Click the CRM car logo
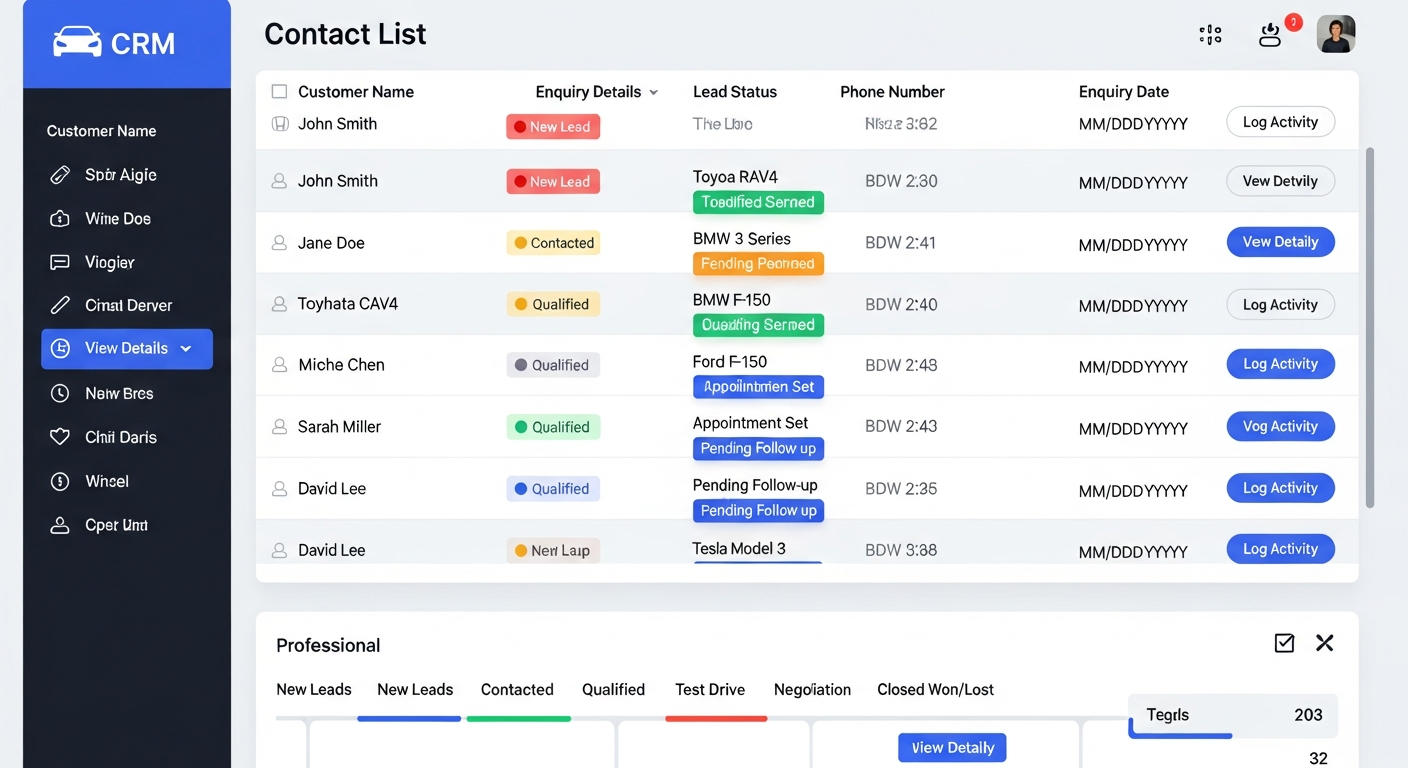1408x768 pixels. 80,42
